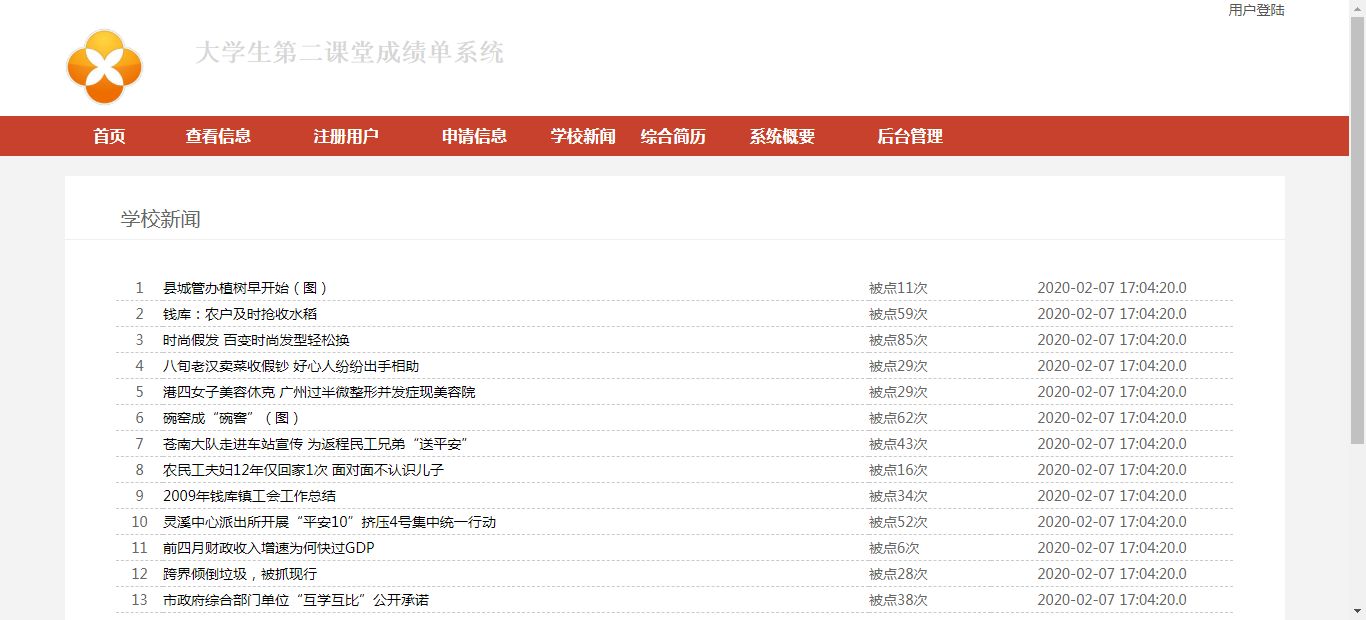Click the click count 被点11次
The width and height of the screenshot is (1366, 620).
898,288
